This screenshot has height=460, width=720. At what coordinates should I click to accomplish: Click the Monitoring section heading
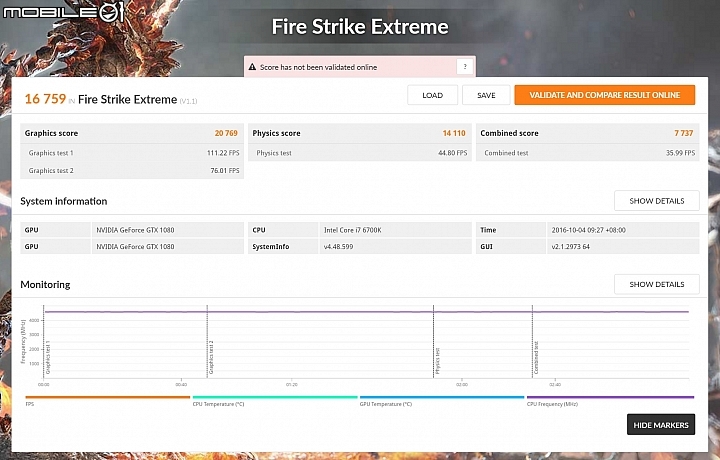45,285
